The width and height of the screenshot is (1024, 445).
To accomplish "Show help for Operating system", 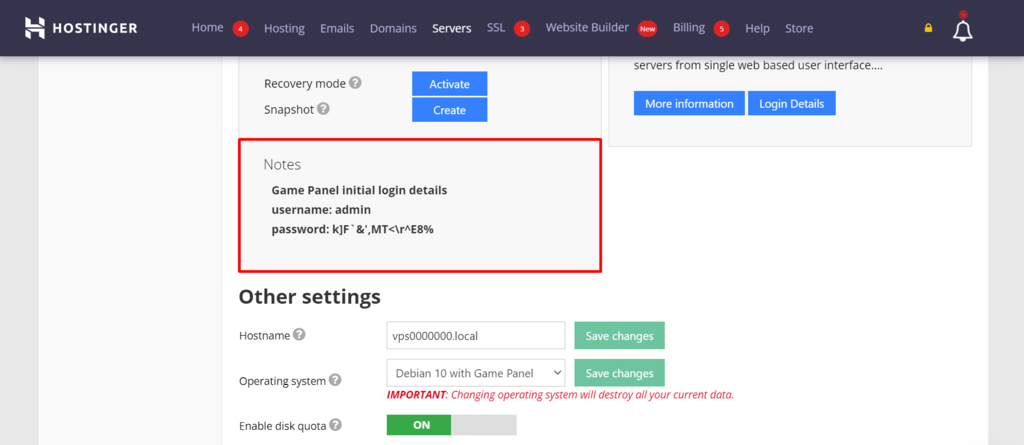I will coord(335,380).
